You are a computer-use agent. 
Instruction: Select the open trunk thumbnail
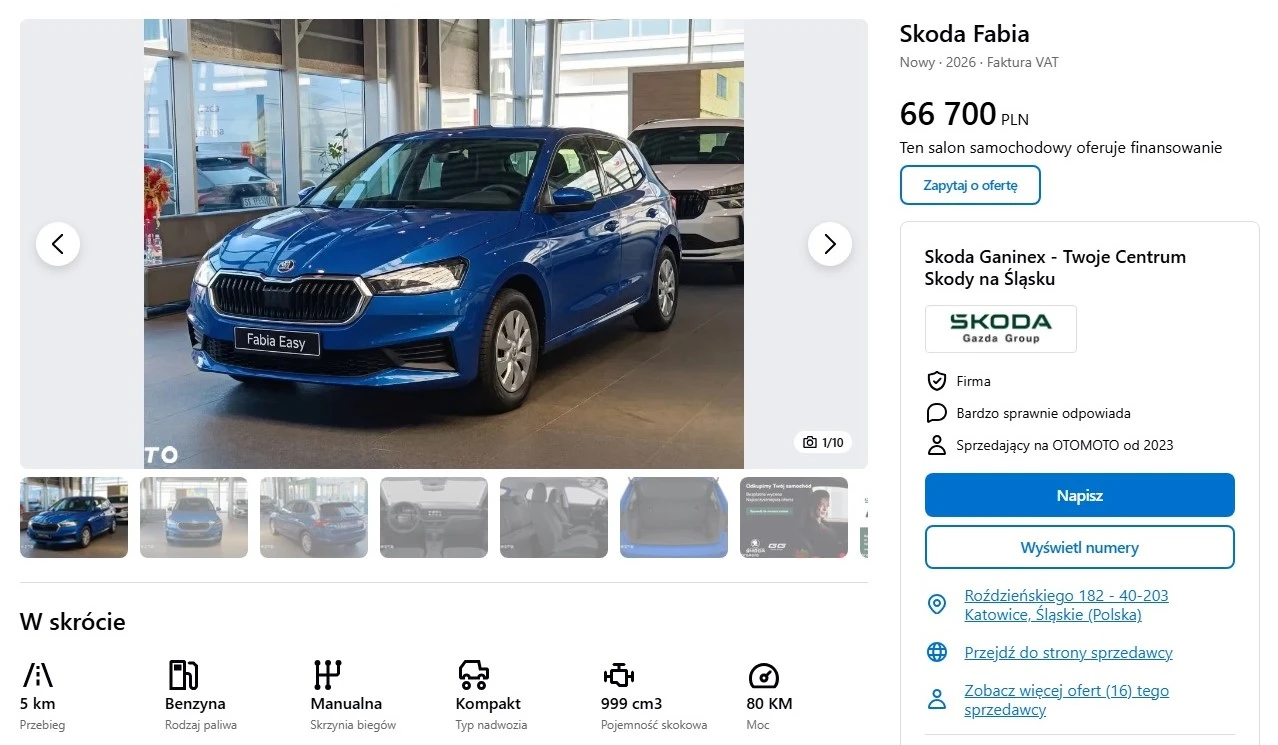pyautogui.click(x=674, y=517)
